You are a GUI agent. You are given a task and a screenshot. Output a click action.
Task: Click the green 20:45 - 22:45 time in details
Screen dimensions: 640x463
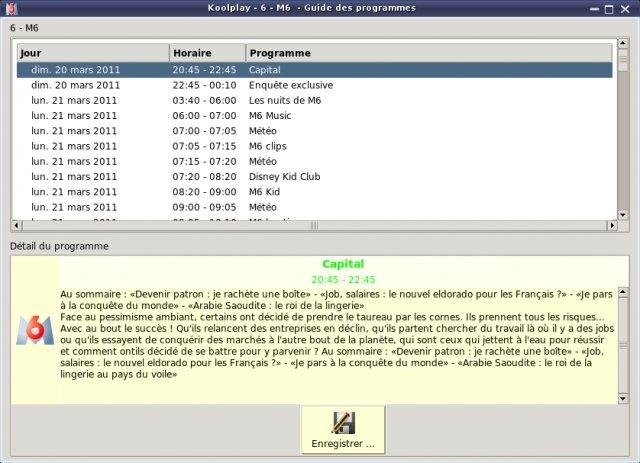coord(343,280)
